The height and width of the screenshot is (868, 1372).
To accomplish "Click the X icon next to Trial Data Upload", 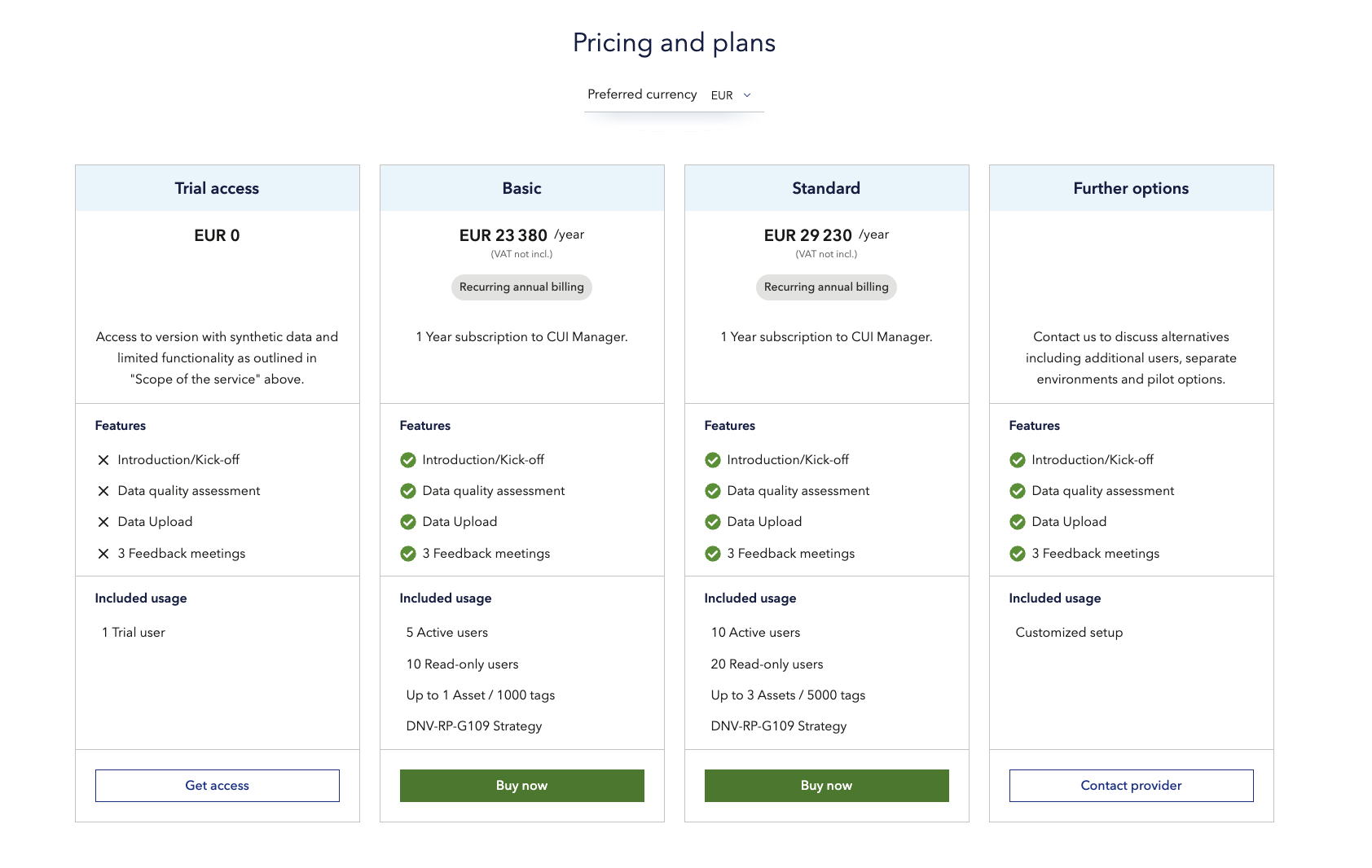I will click(x=103, y=522).
